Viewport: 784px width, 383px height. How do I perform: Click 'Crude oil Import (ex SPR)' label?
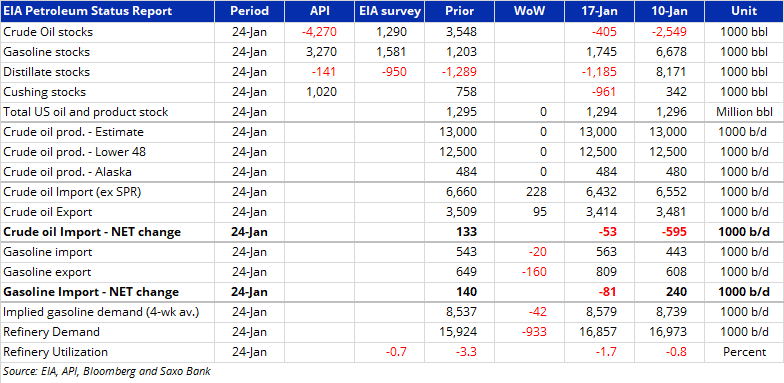click(x=72, y=192)
